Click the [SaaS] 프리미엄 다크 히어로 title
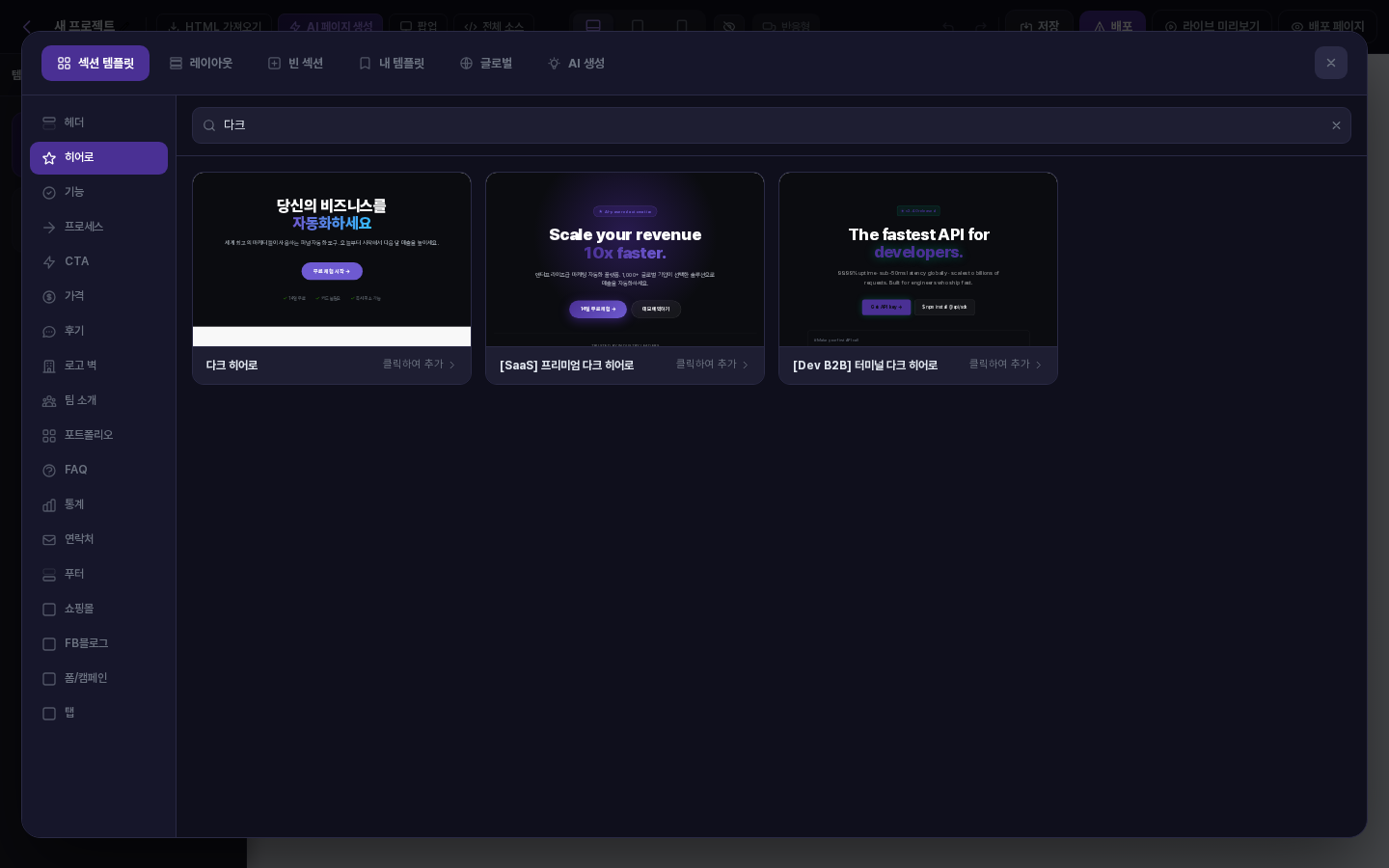Screen dimensions: 1389x868 pyautogui.click(x=566, y=366)
